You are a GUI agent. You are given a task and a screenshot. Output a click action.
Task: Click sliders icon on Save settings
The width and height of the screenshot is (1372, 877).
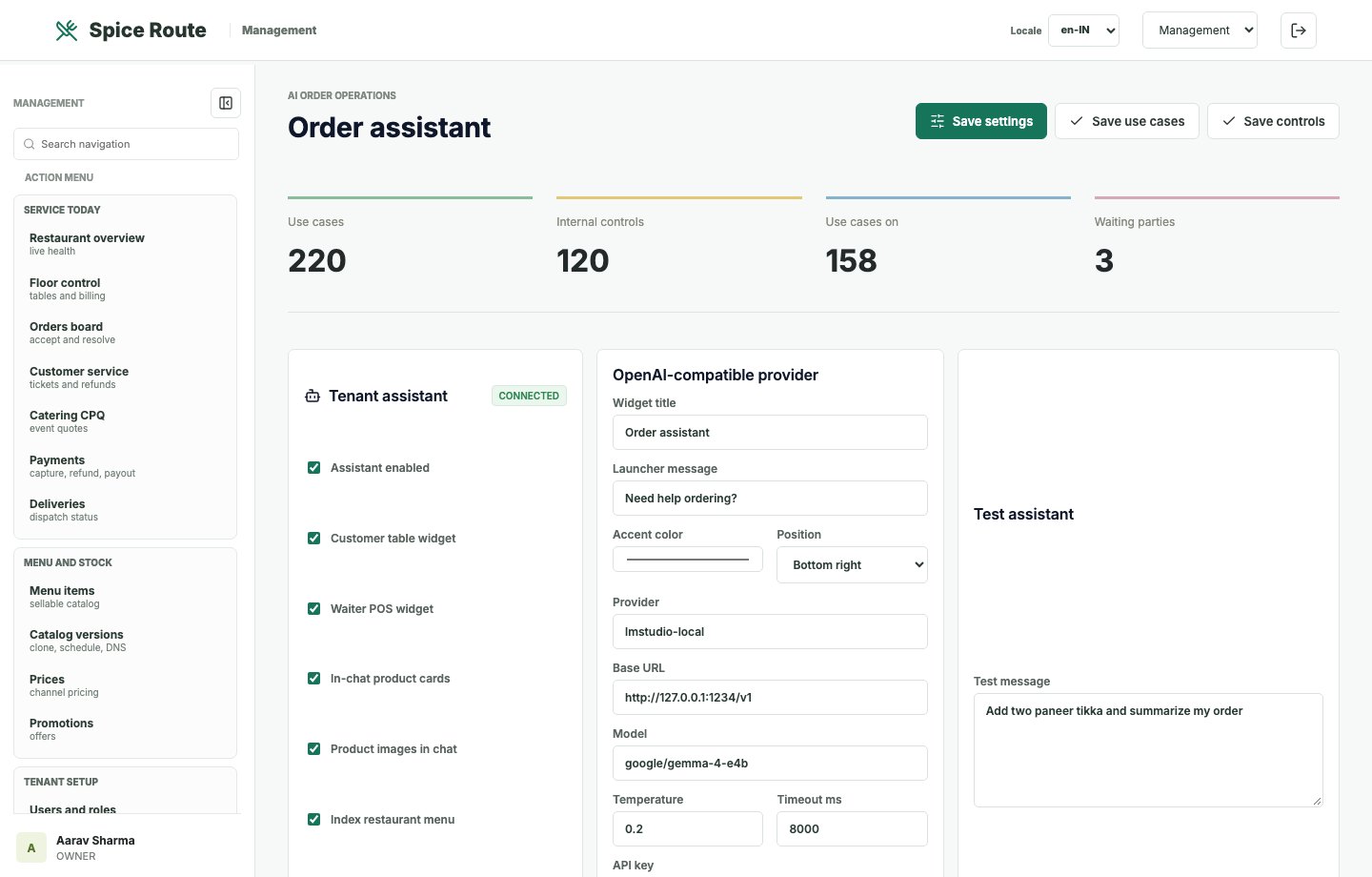(x=938, y=121)
